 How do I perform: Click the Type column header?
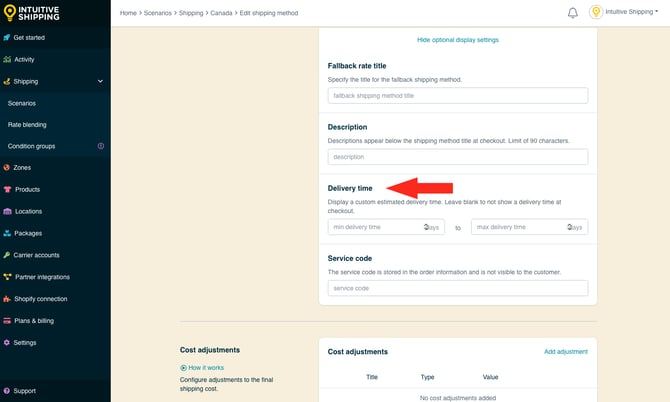click(427, 377)
